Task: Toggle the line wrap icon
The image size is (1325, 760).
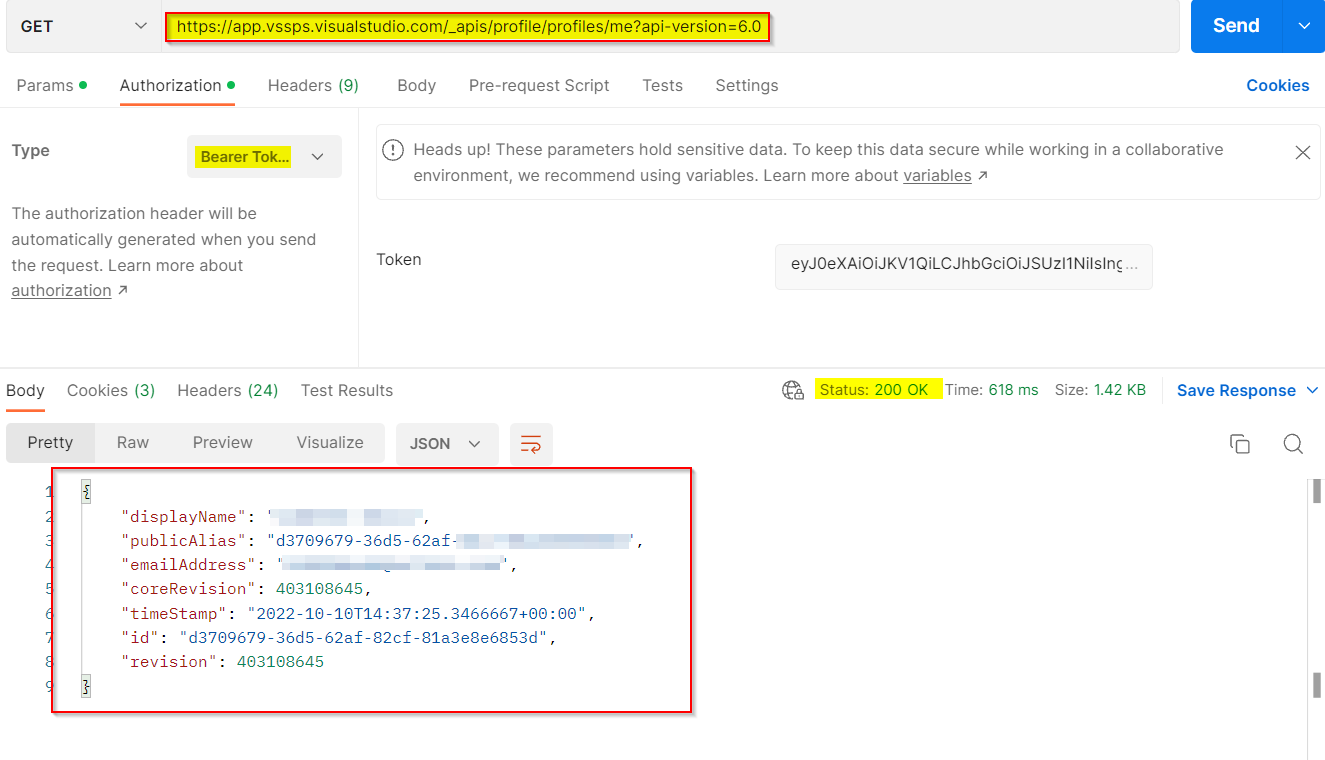Action: coord(531,444)
